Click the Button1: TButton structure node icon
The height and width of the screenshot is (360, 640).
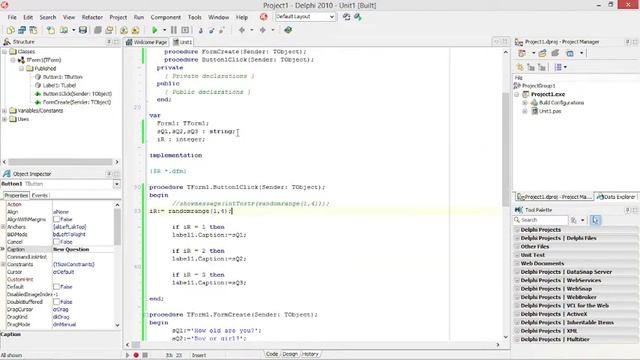tap(38, 77)
